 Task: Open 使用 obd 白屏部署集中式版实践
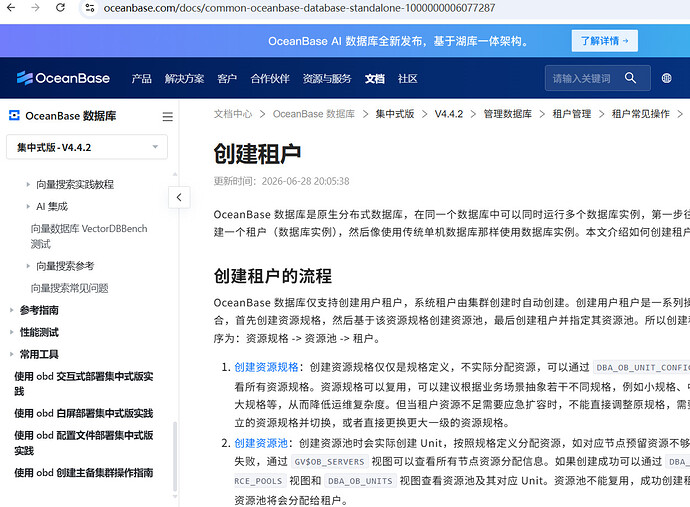pos(84,413)
